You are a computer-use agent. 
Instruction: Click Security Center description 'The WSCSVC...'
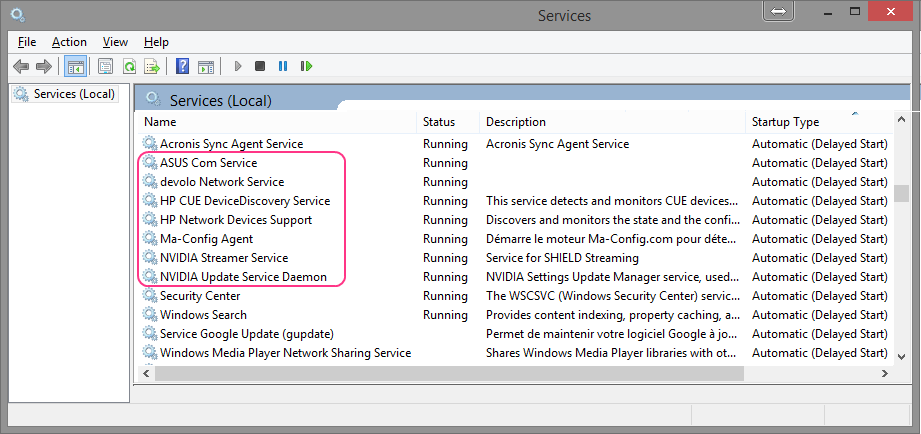(613, 295)
